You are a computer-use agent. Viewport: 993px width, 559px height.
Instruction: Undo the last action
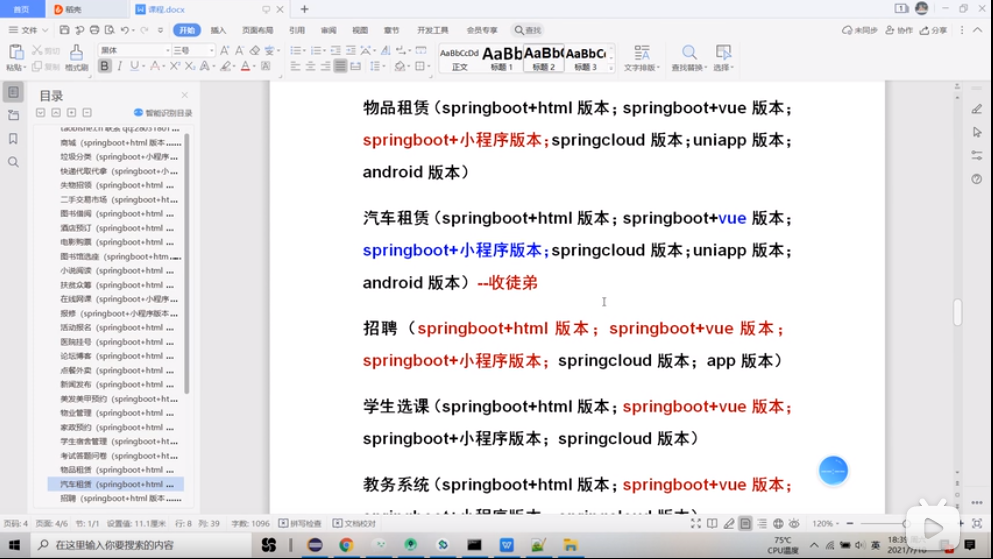point(125,30)
